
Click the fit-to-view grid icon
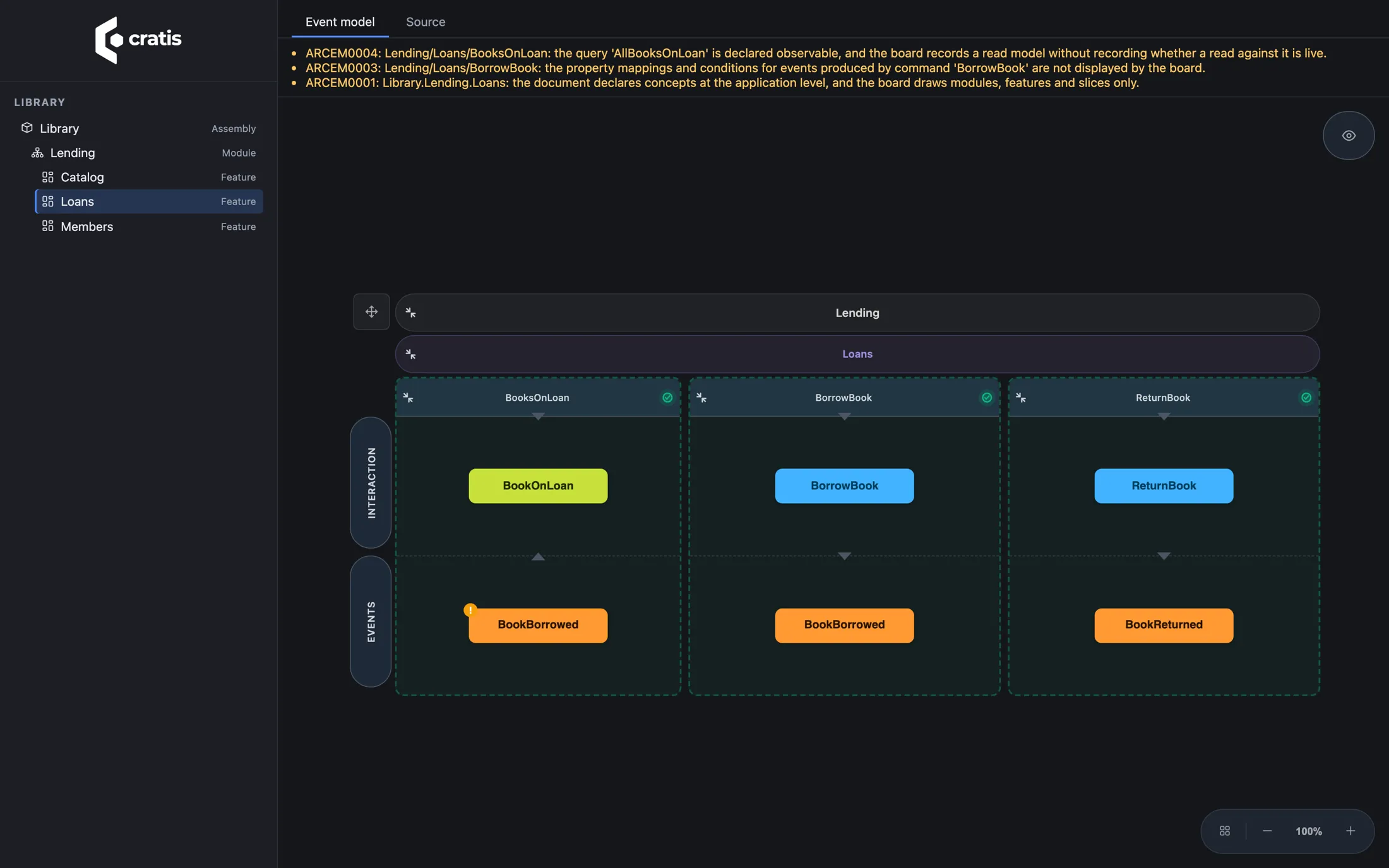click(x=1225, y=831)
